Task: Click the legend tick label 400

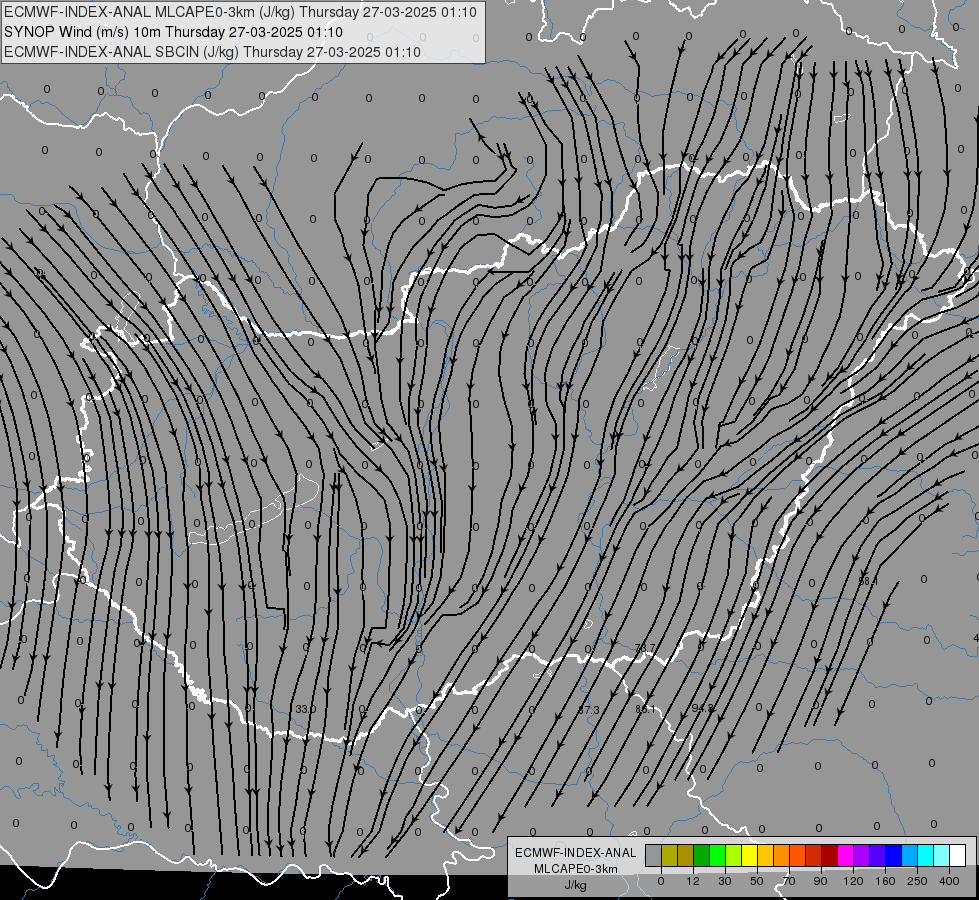Action: 949,881
